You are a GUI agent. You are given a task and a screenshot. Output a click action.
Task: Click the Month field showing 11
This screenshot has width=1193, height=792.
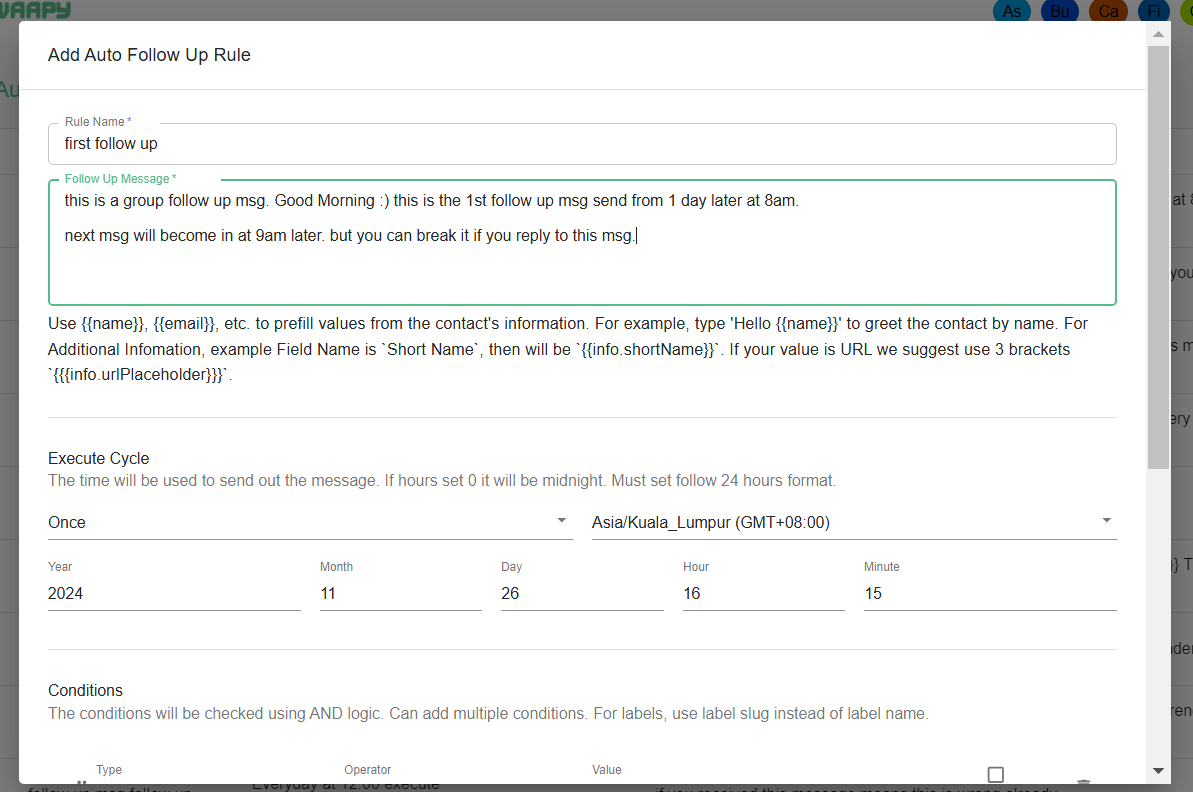[x=400, y=593]
